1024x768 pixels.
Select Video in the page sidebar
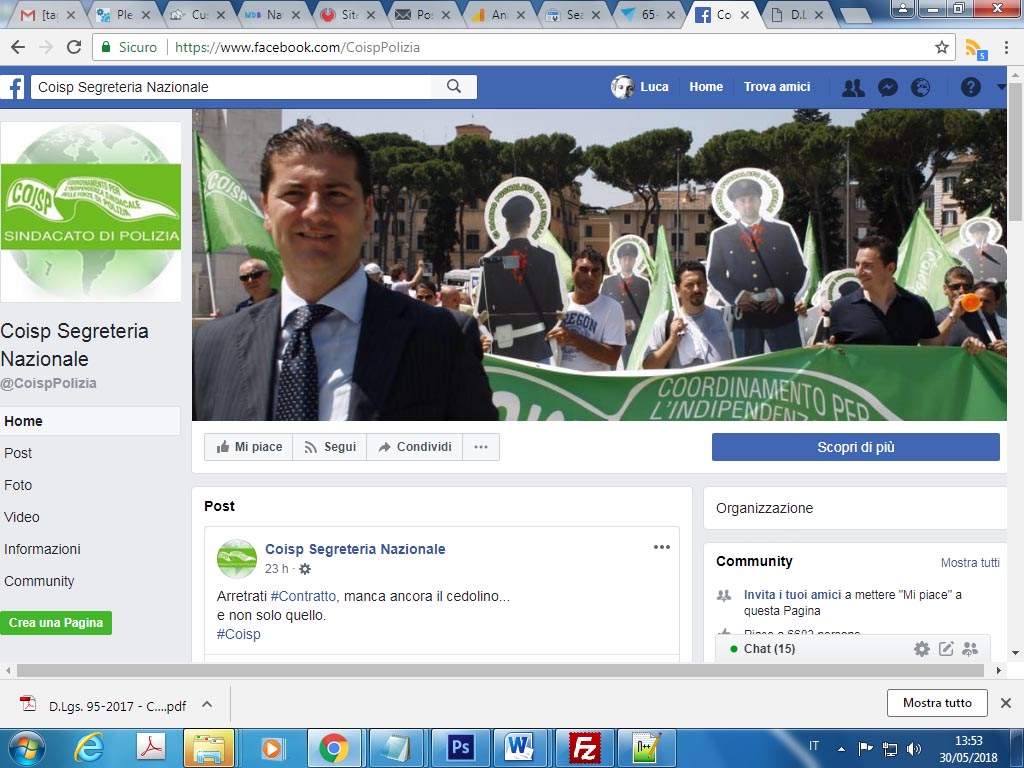click(x=22, y=517)
